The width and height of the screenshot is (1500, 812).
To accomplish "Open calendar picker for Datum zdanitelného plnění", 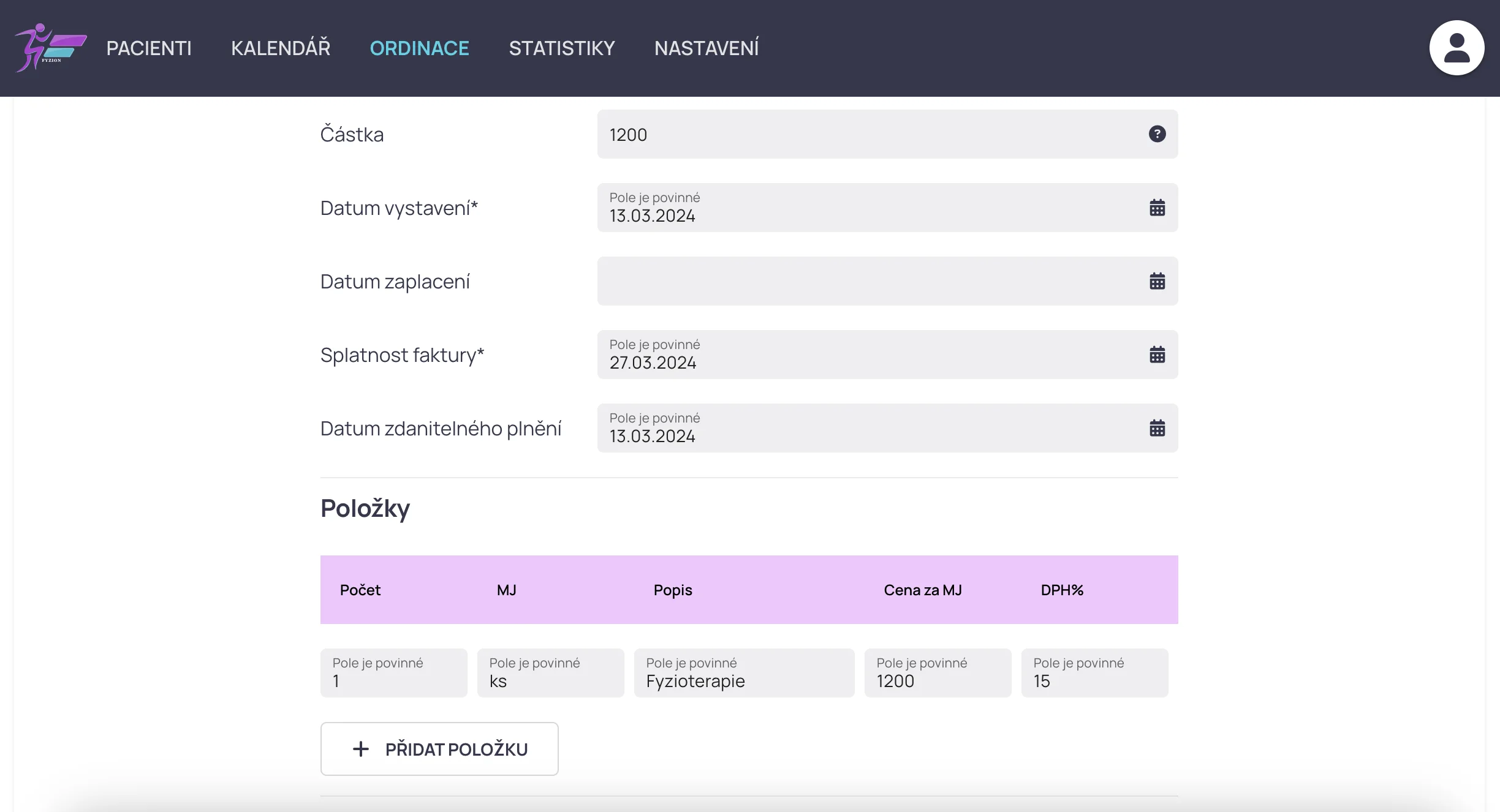I will [x=1157, y=428].
